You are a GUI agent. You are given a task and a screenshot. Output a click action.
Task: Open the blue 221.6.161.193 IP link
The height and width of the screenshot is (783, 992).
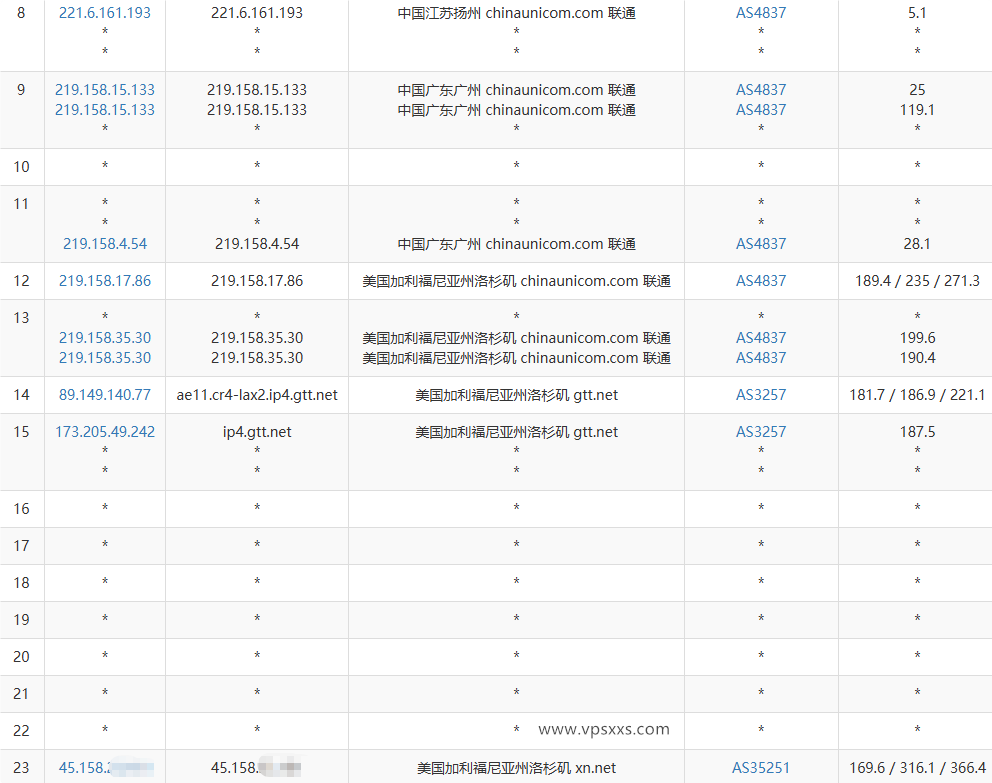point(105,13)
